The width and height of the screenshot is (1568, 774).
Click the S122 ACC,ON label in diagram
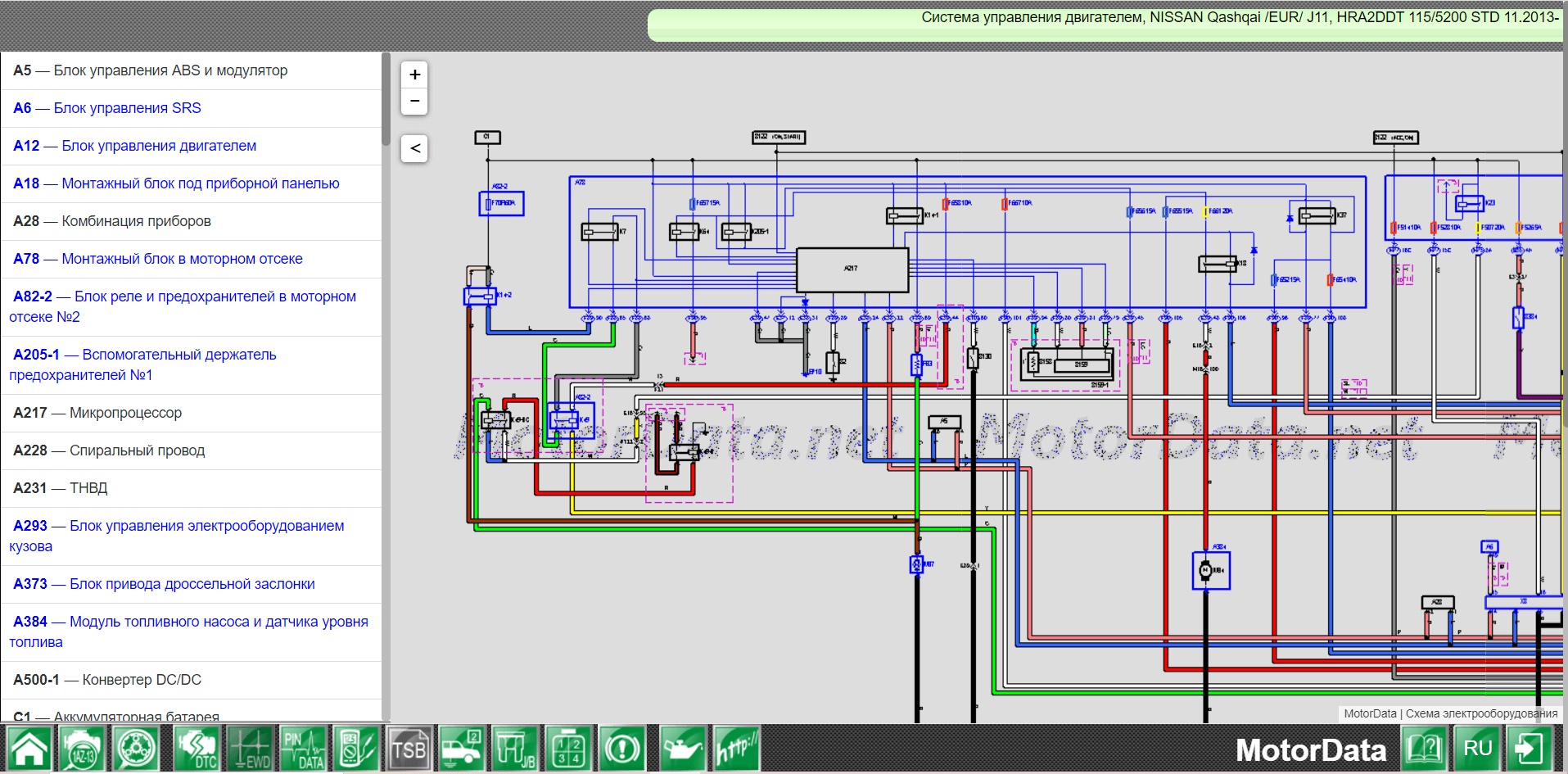tap(1395, 138)
